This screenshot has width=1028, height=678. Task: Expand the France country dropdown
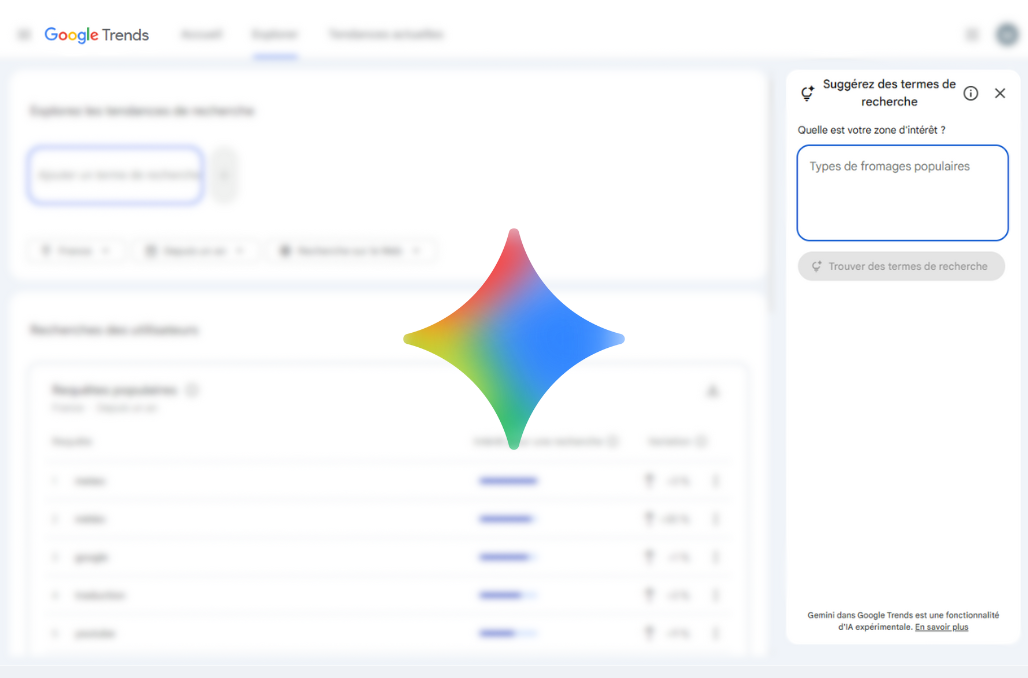tap(76, 251)
